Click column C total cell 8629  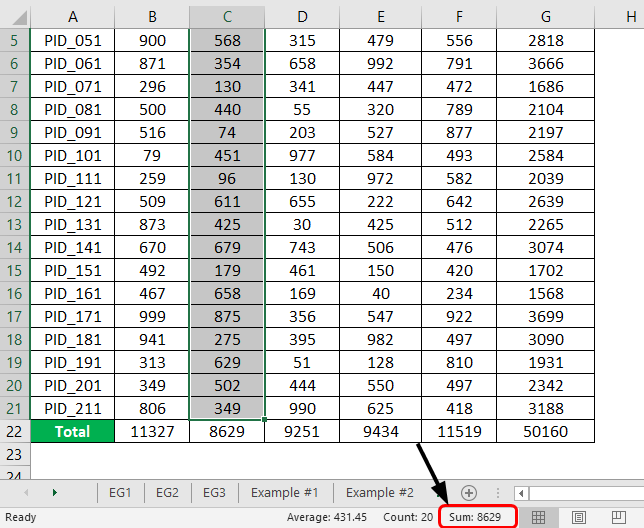click(x=227, y=432)
